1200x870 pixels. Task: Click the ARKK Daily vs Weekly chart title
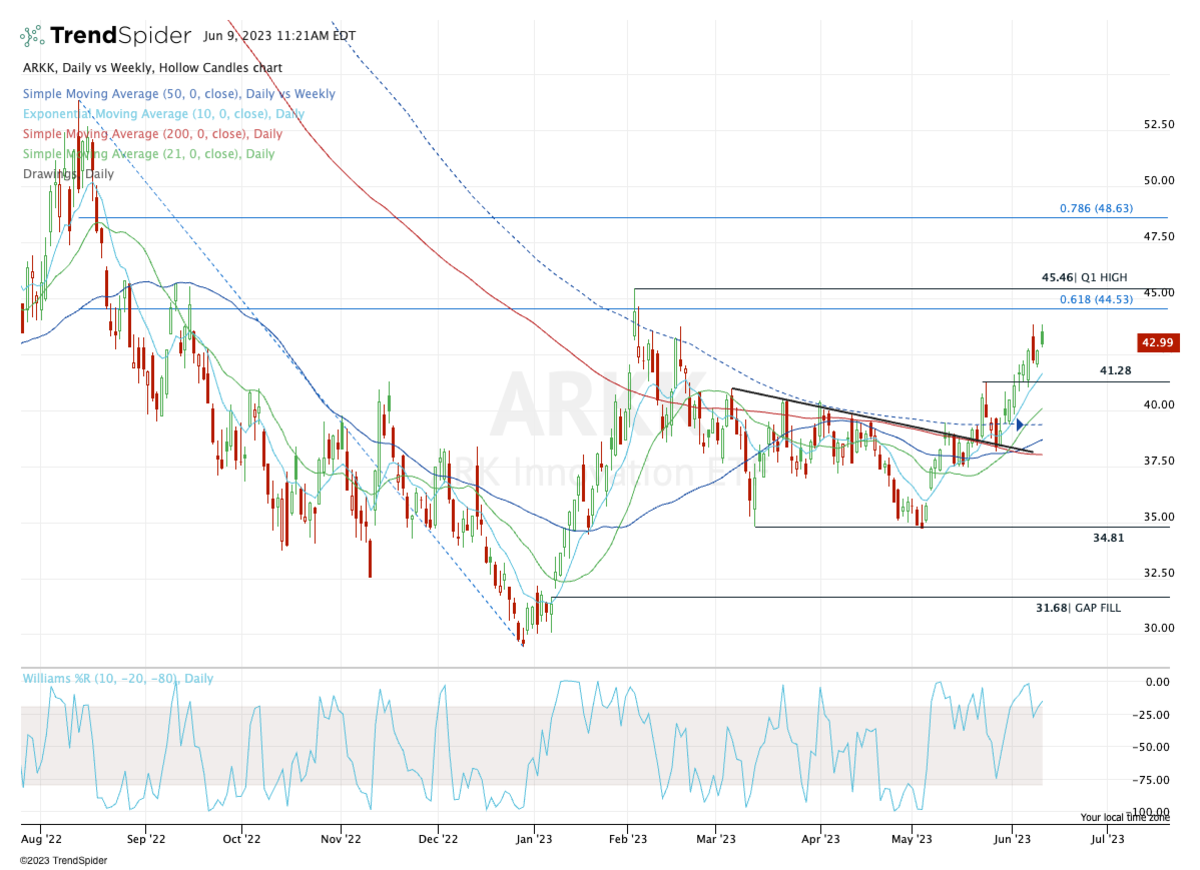pyautogui.click(x=151, y=68)
